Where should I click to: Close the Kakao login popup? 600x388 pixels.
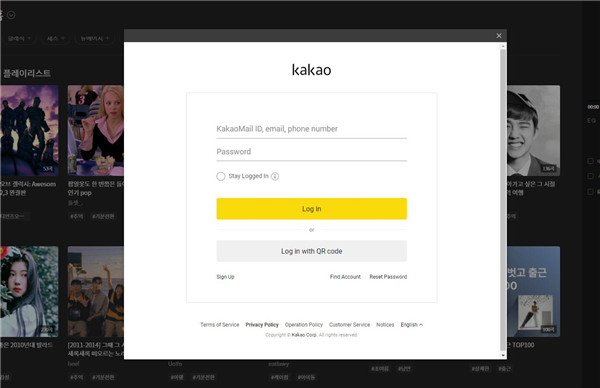pyautogui.click(x=499, y=36)
